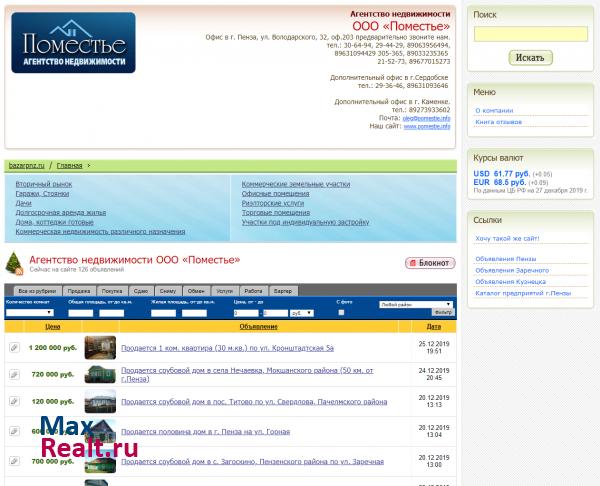Open the Книга отзывов menu link

tap(498, 122)
